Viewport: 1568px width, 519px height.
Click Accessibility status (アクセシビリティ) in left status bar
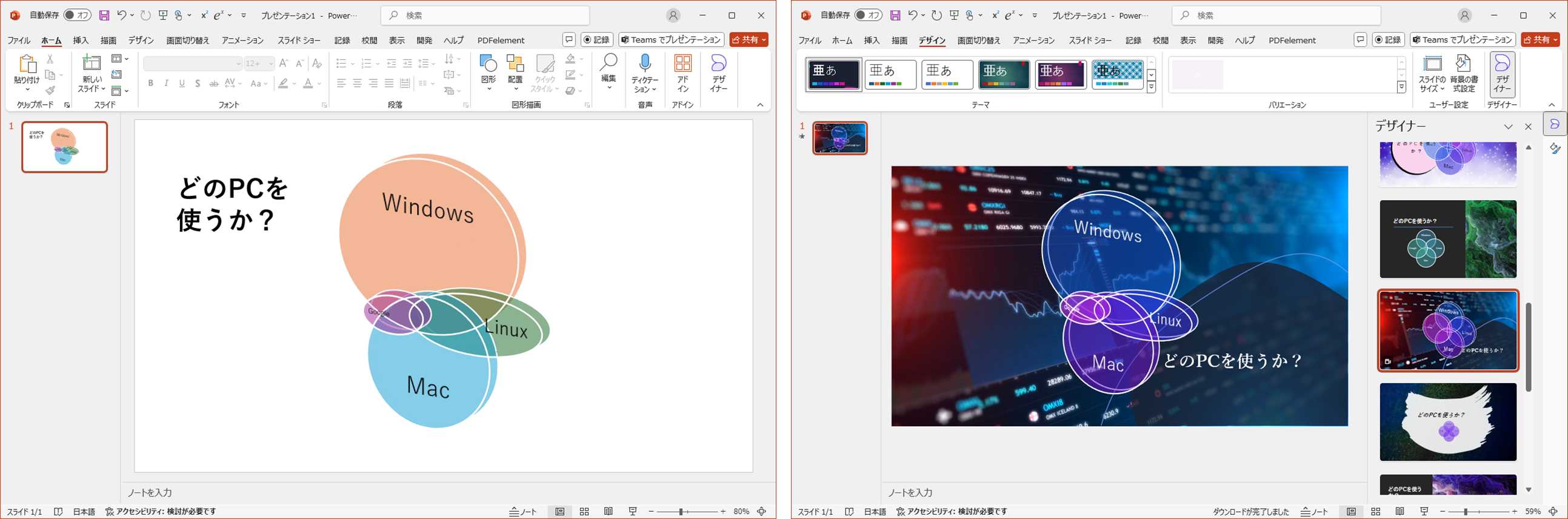pyautogui.click(x=161, y=512)
